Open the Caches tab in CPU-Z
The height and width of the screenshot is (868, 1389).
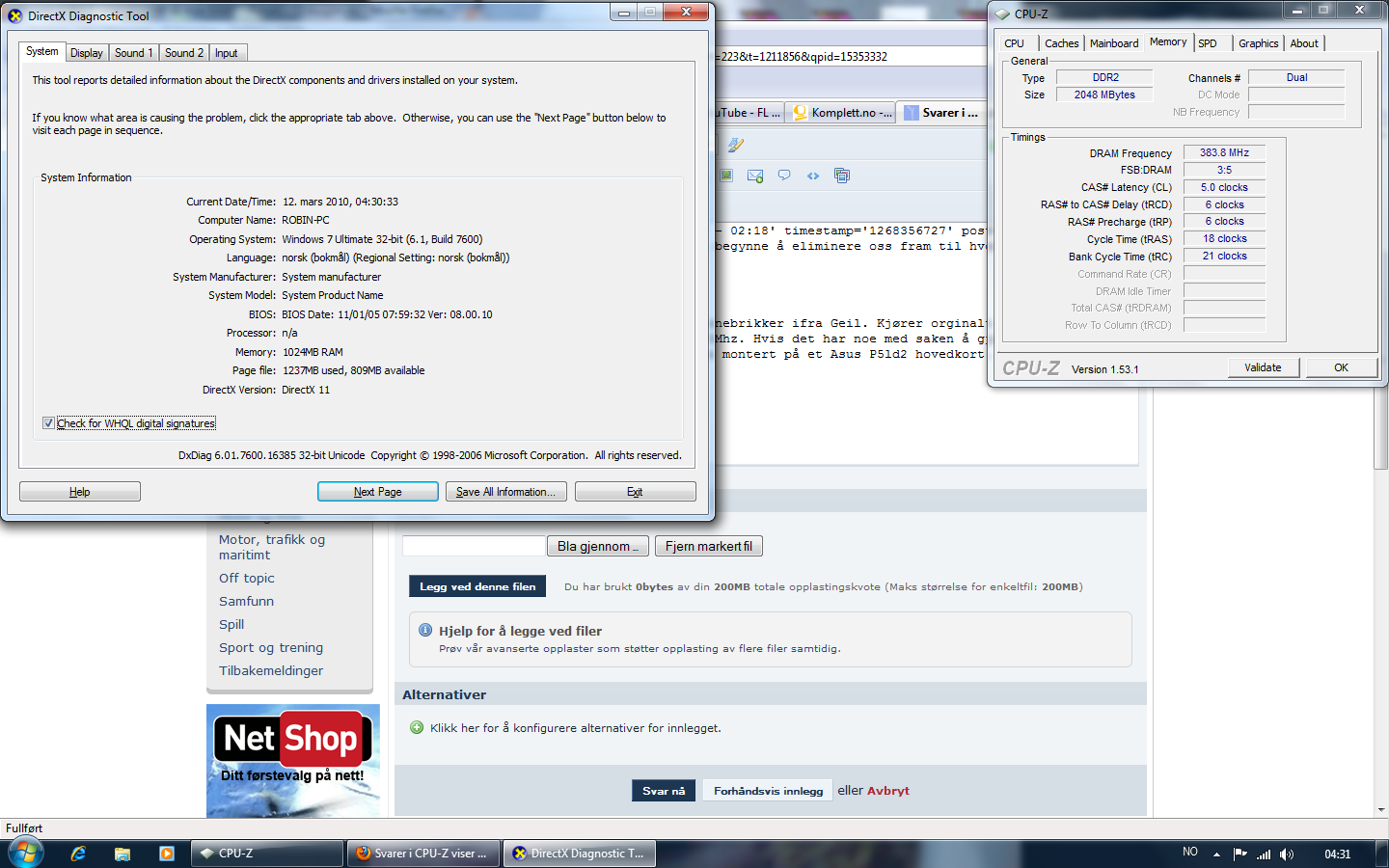1062,43
